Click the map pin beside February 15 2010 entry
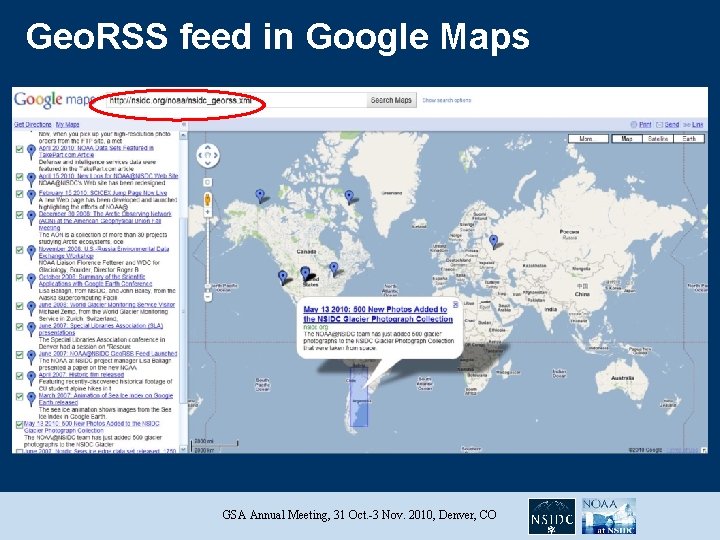Image resolution: width=720 pixels, height=540 pixels. coord(31,196)
